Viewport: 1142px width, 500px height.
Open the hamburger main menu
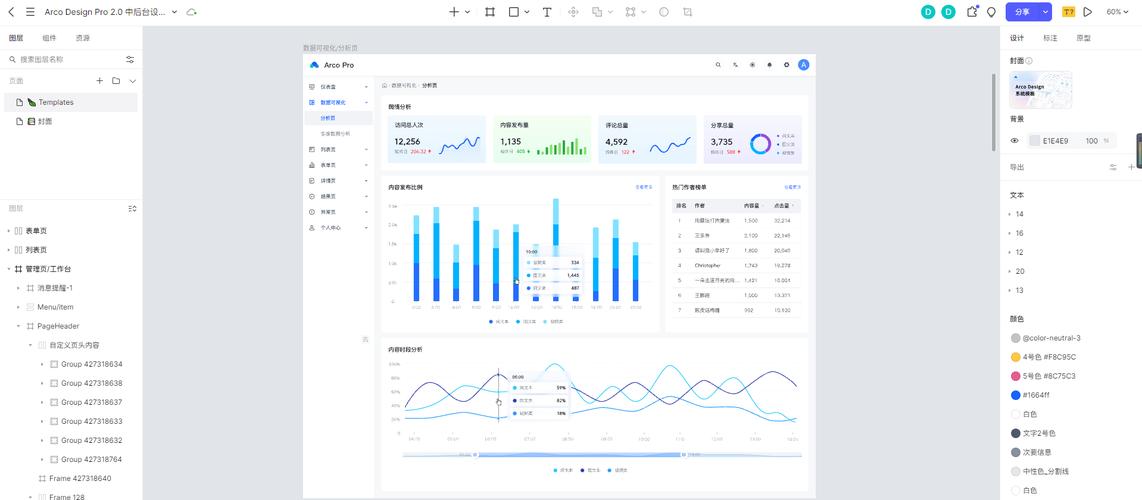[30, 12]
